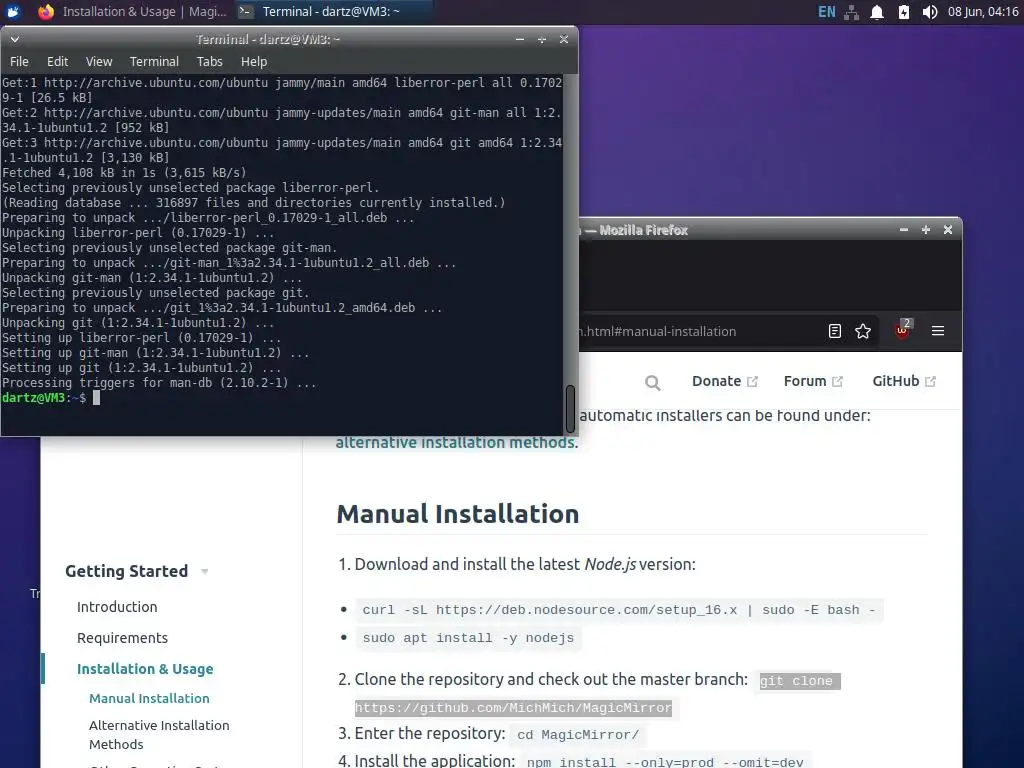This screenshot has height=768, width=1024.
Task: Open the Help menu in Terminal
Action: [x=254, y=61]
